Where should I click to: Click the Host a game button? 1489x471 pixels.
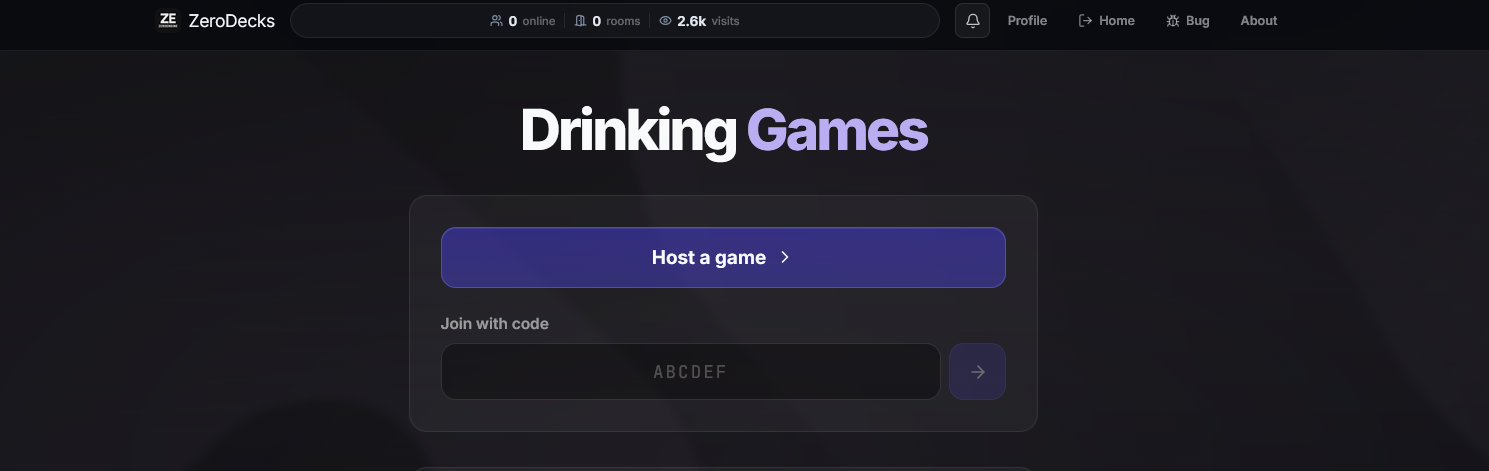(723, 257)
